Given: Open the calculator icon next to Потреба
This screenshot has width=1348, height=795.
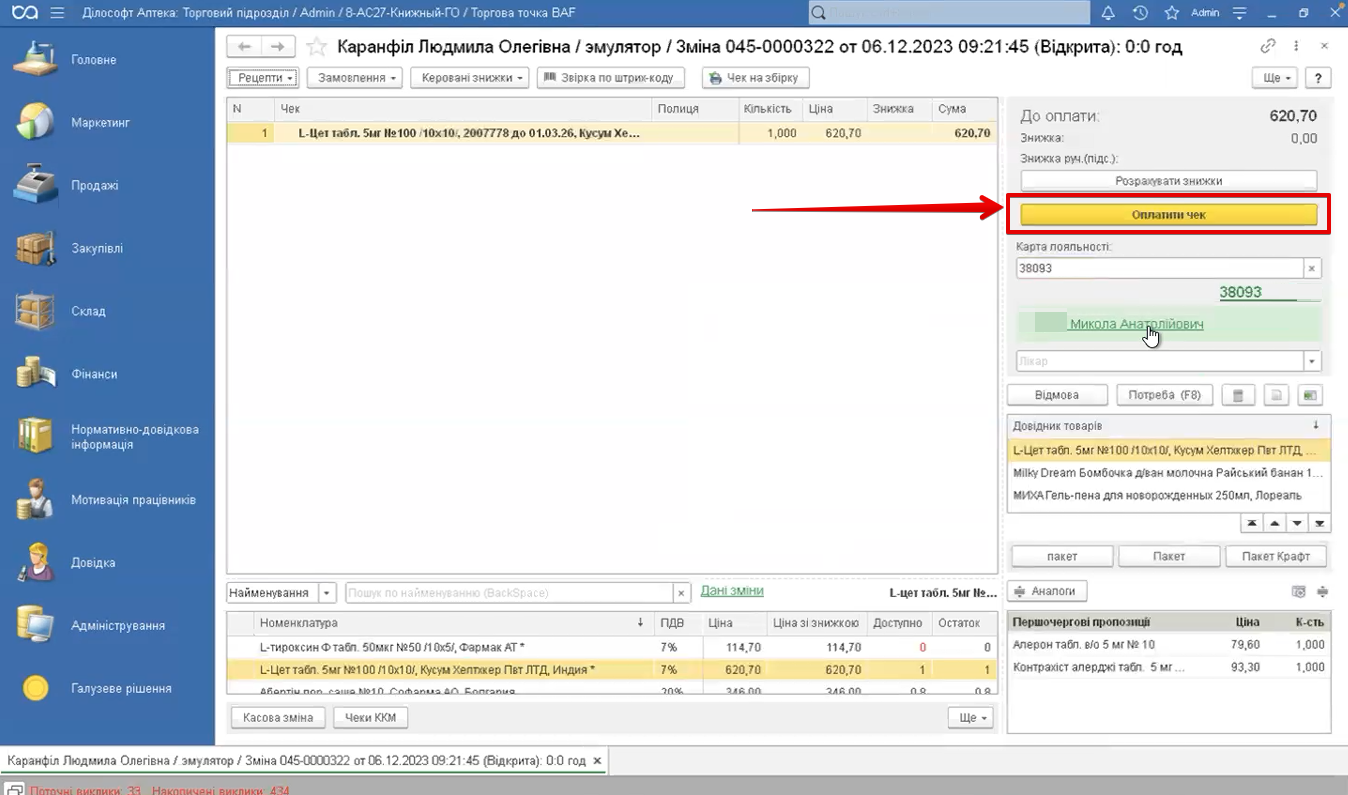Looking at the screenshot, I should (1238, 395).
